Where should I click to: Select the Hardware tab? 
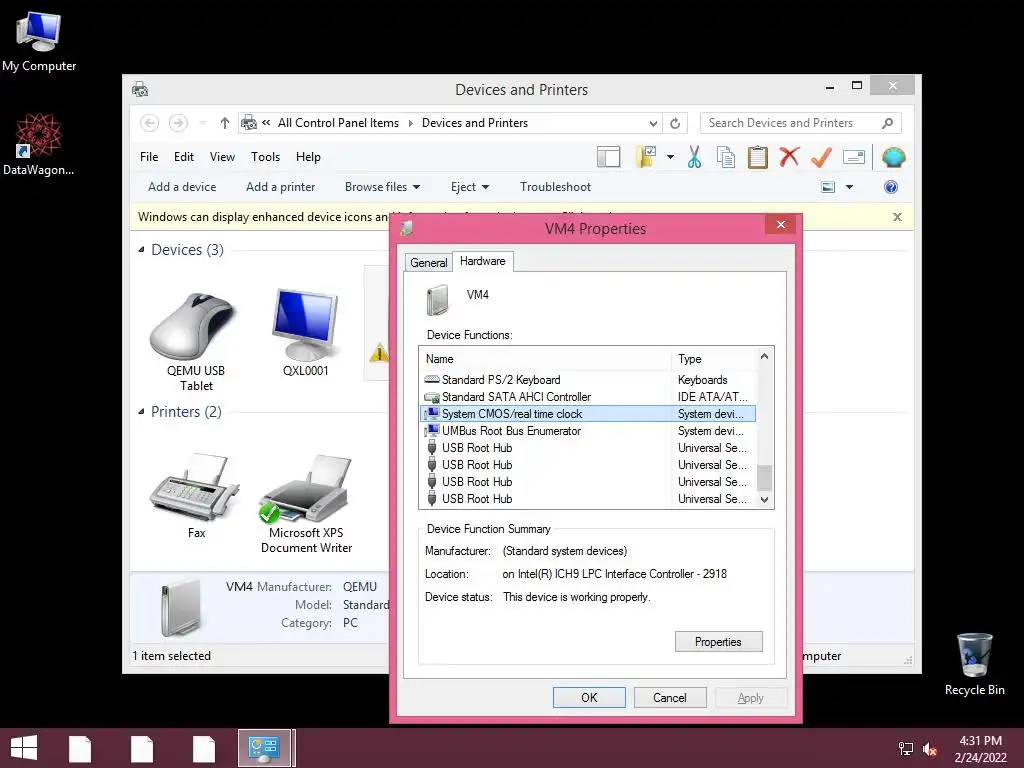click(x=483, y=261)
